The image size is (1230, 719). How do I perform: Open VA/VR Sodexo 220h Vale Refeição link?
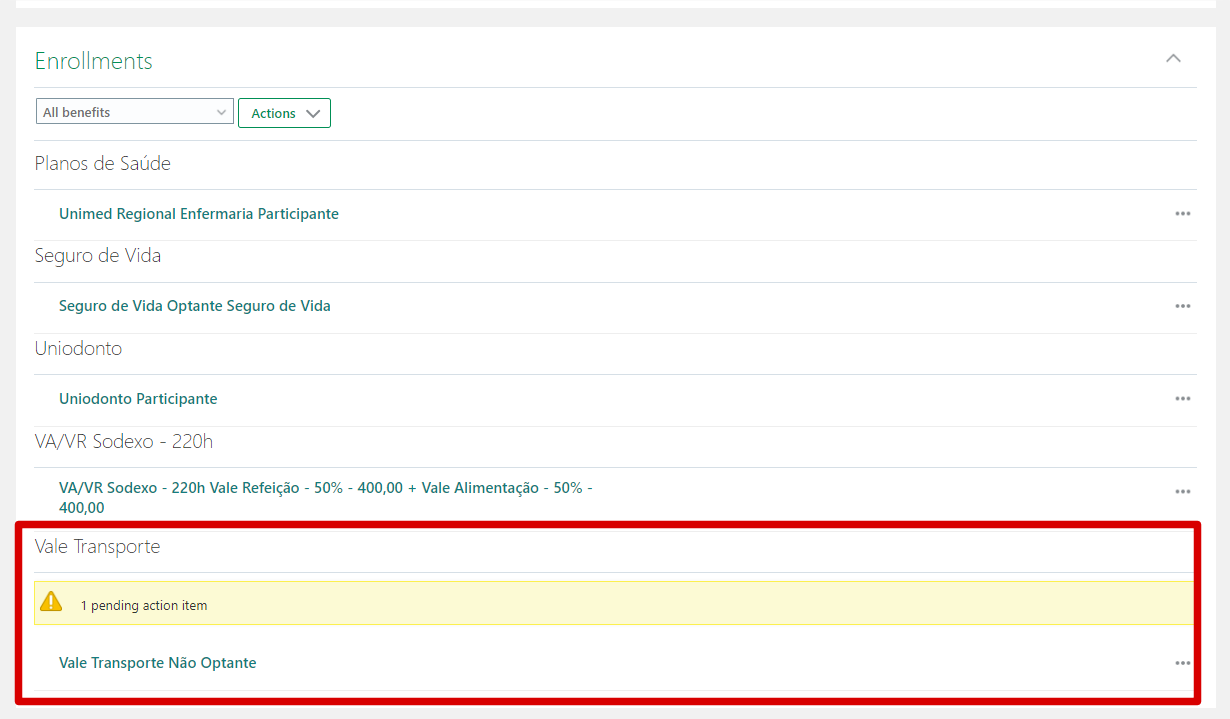326,497
